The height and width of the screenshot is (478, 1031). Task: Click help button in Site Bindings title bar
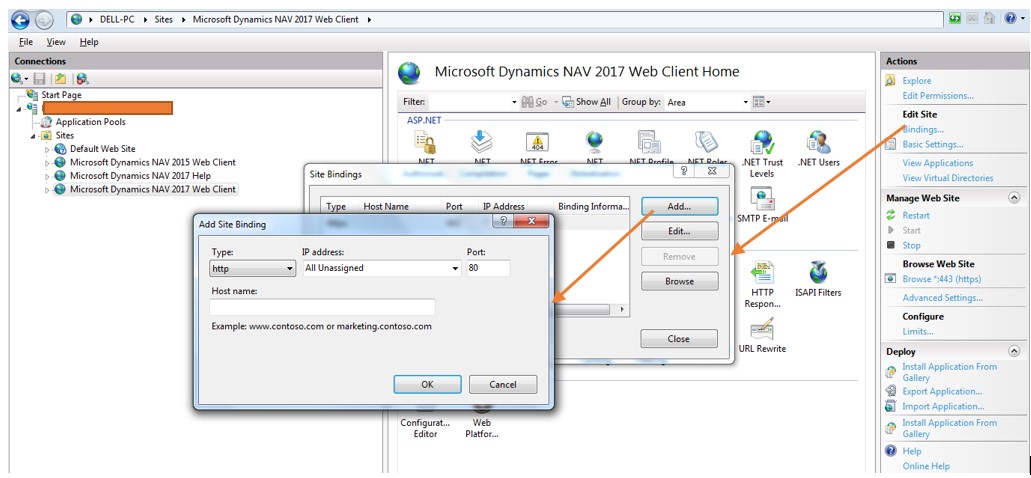click(684, 170)
